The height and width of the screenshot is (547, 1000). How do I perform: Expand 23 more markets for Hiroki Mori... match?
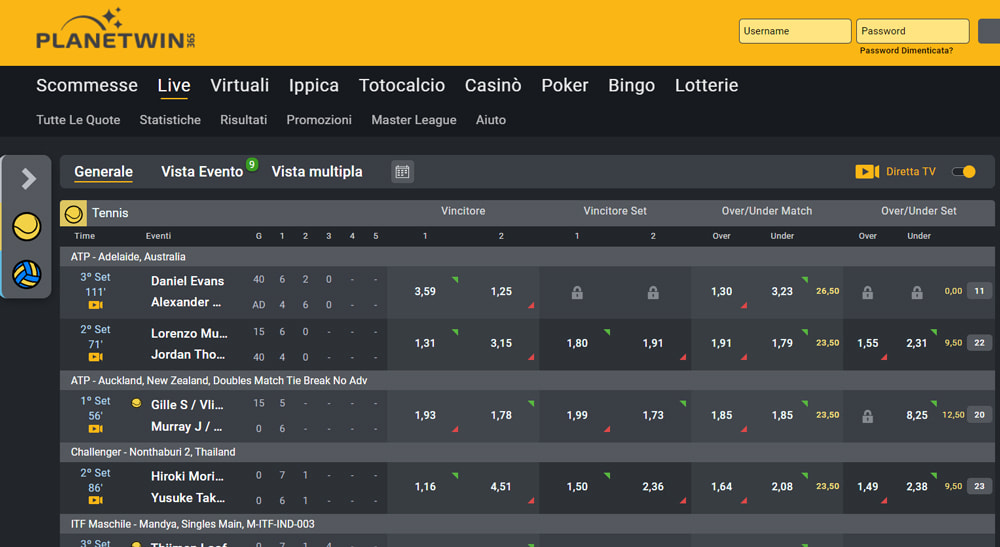coord(979,486)
